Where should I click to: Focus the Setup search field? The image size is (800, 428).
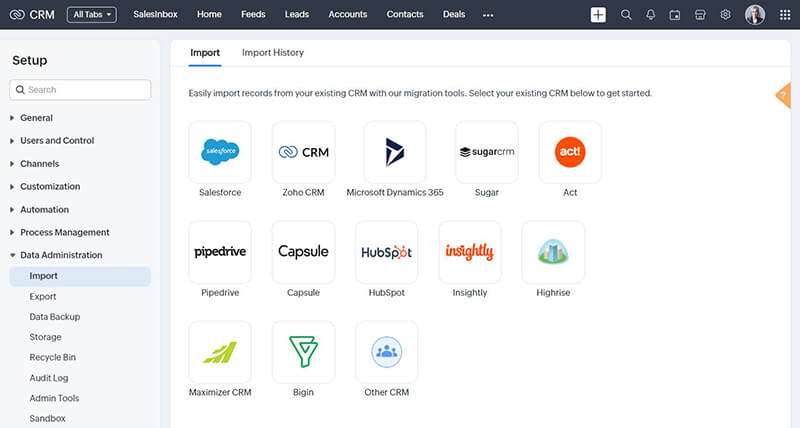[80, 90]
